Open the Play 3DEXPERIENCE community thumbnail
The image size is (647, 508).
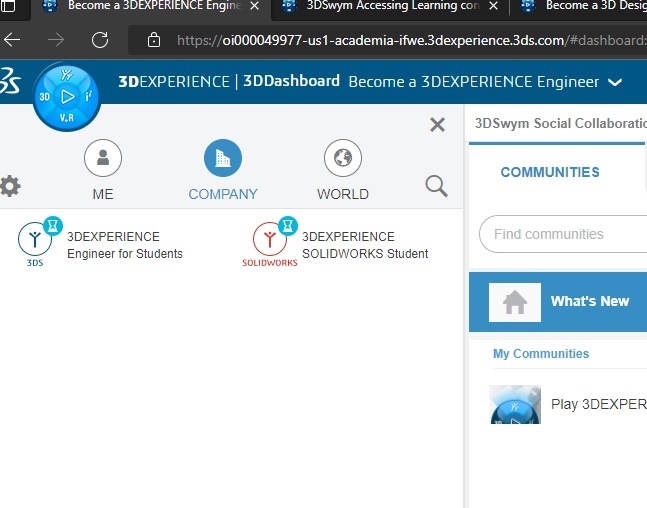(x=515, y=404)
